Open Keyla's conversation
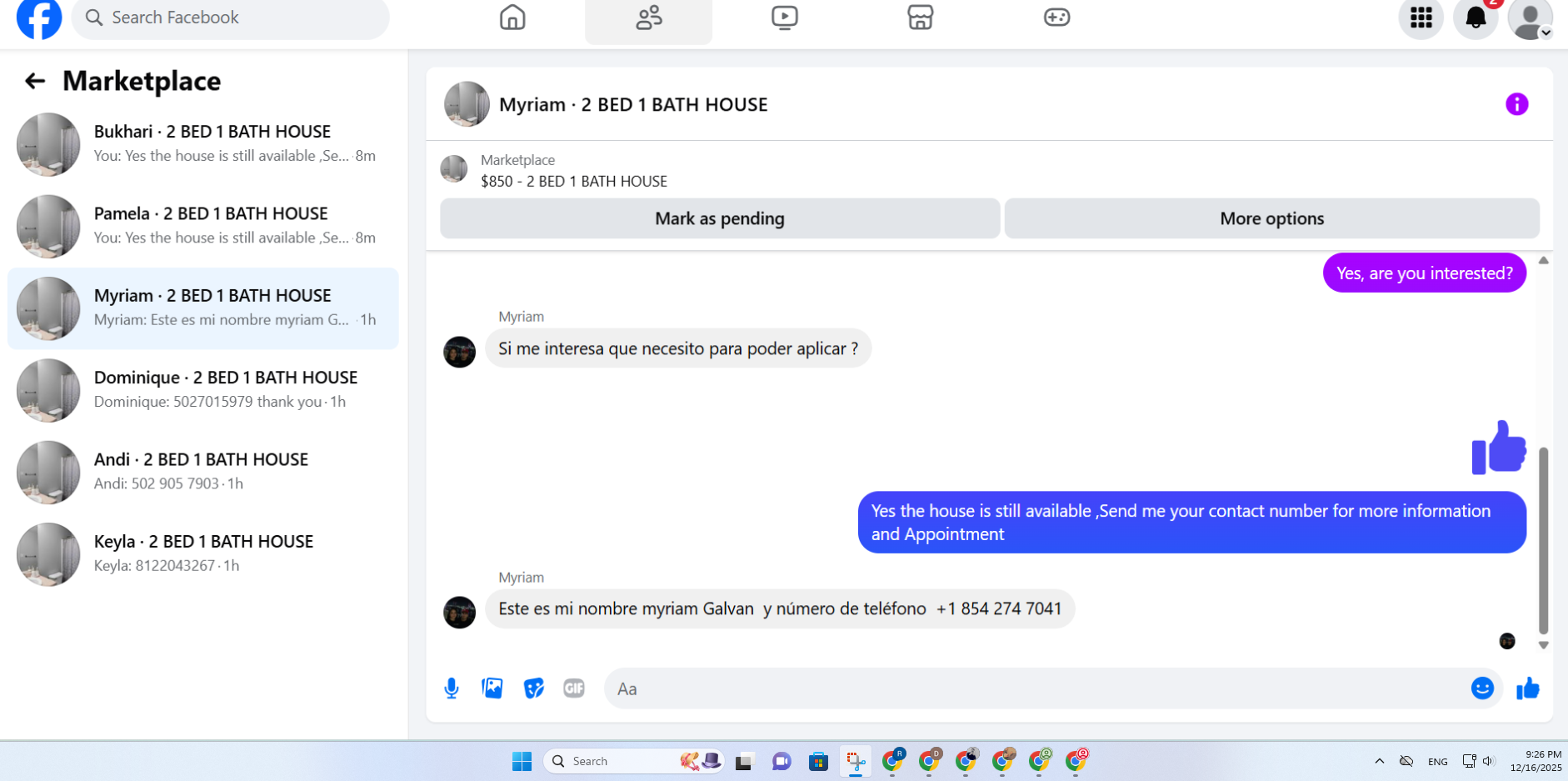The image size is (1568, 781). [x=203, y=554]
